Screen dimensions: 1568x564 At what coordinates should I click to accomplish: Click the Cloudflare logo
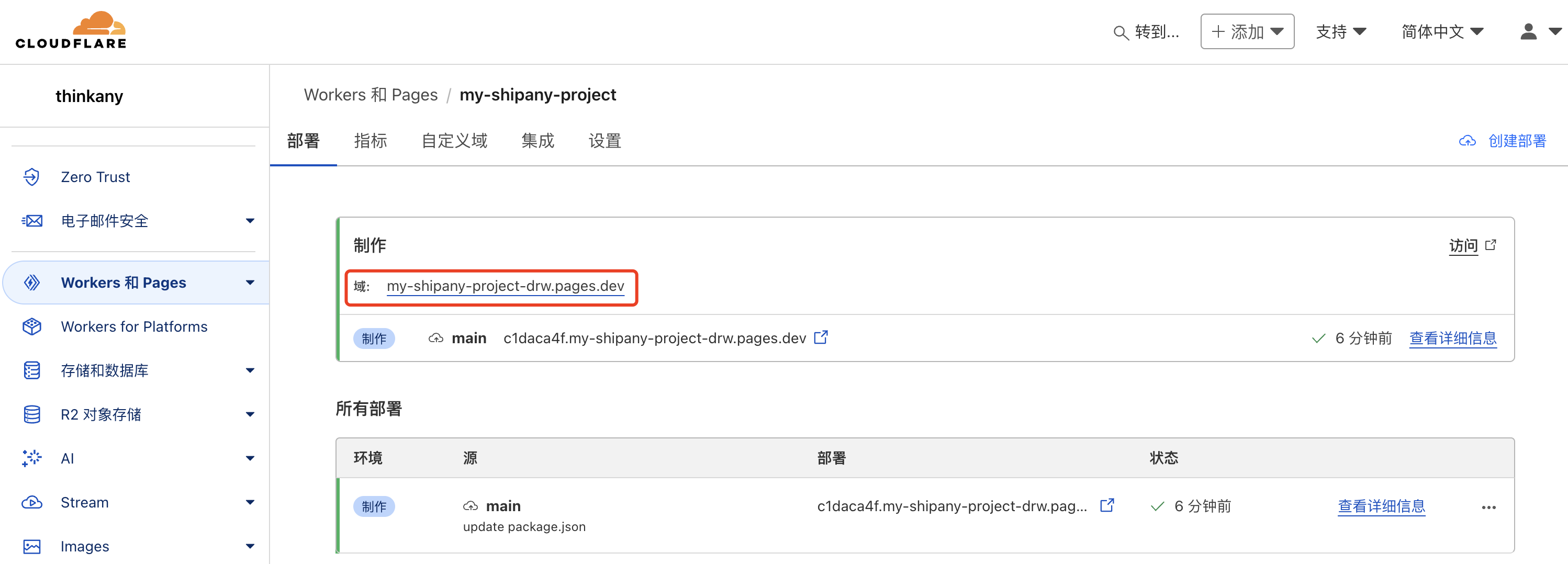[x=71, y=30]
